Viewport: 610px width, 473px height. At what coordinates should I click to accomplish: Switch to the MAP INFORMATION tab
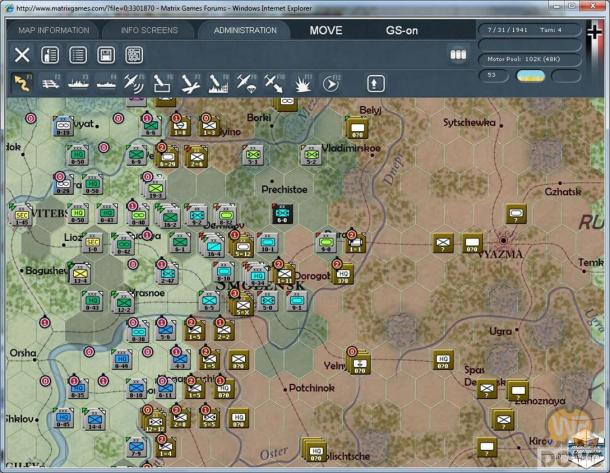coord(54,30)
